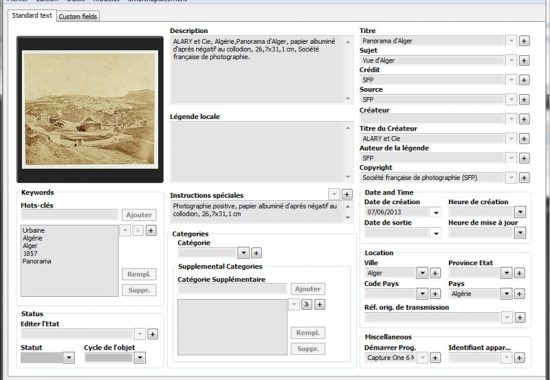Viewport: 550px width, 380px height.
Task: Click the plus icon beside Pays field
Action: 519,294
